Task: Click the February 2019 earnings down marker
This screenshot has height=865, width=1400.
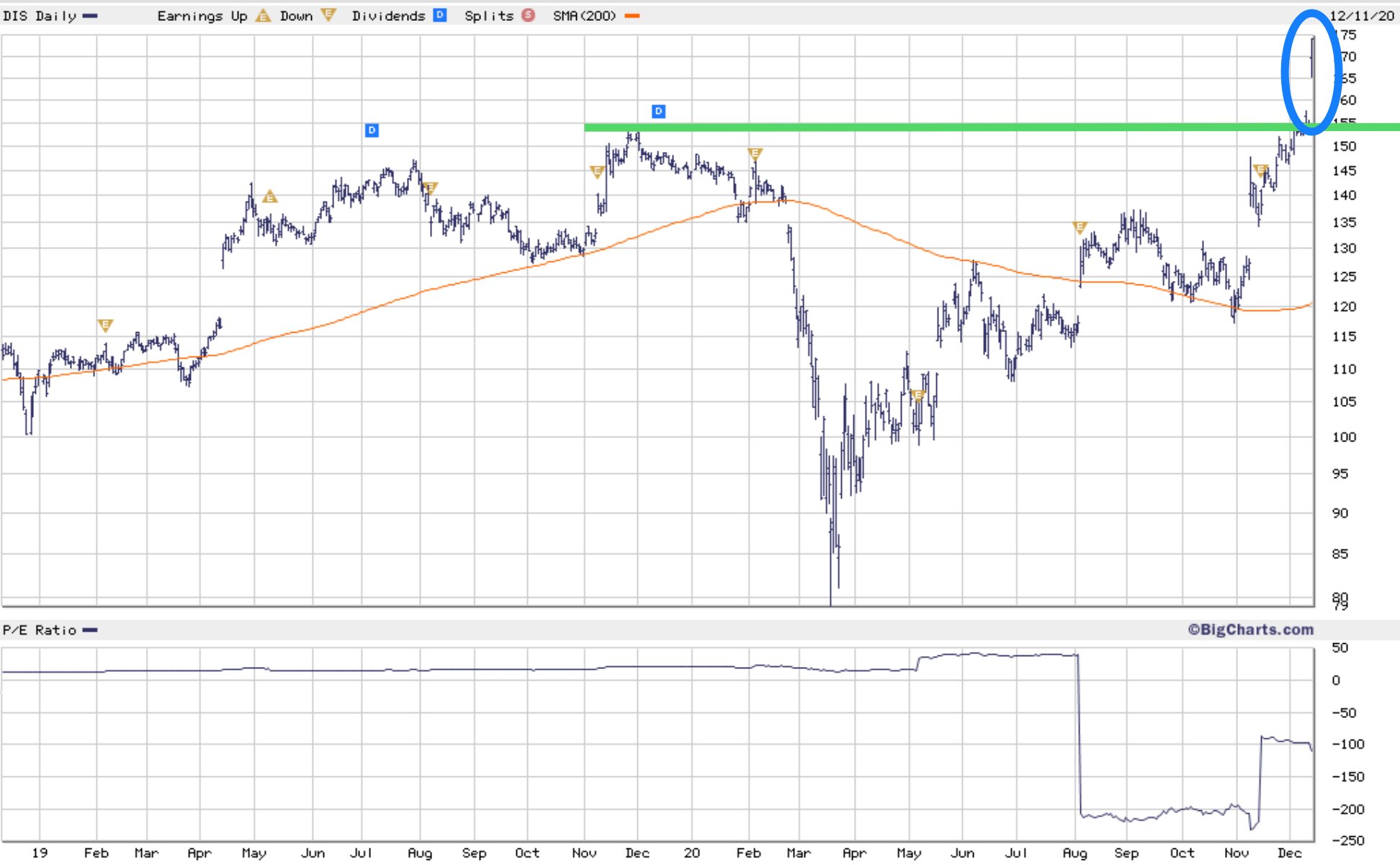Action: [105, 326]
